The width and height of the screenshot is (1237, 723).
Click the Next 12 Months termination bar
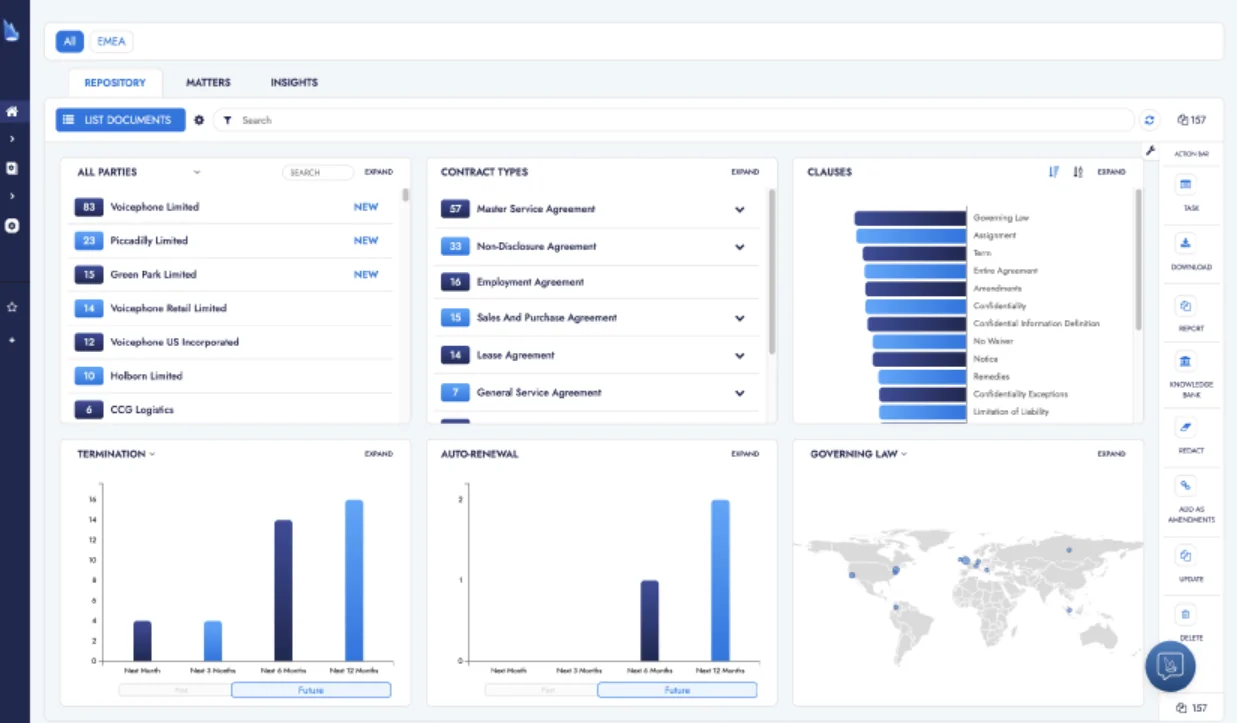click(x=354, y=580)
